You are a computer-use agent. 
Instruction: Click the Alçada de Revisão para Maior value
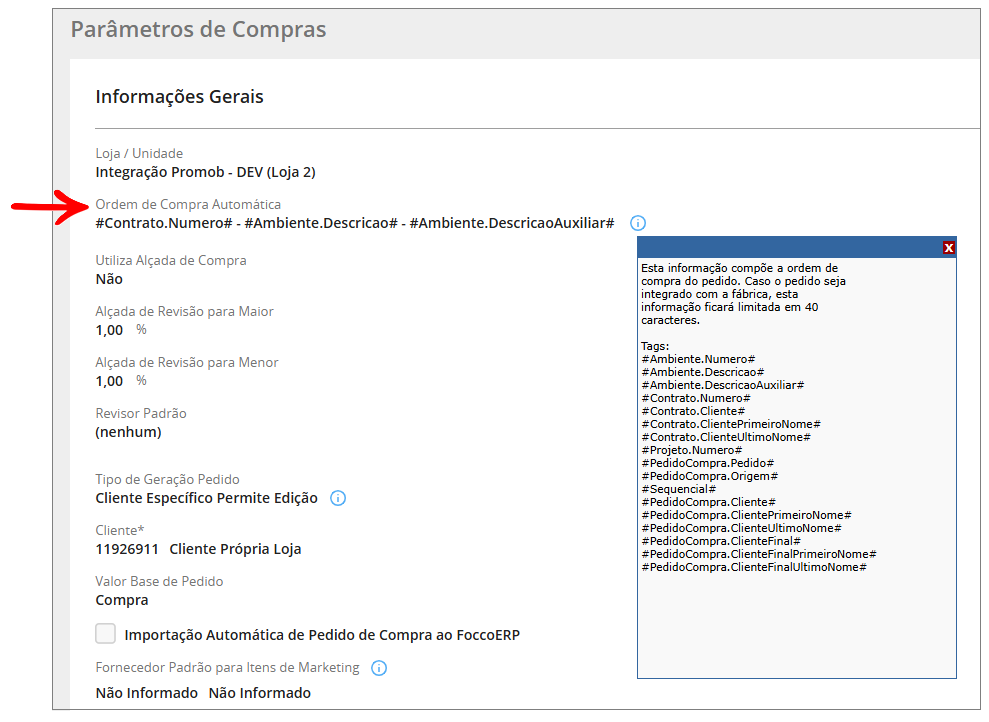coord(109,331)
